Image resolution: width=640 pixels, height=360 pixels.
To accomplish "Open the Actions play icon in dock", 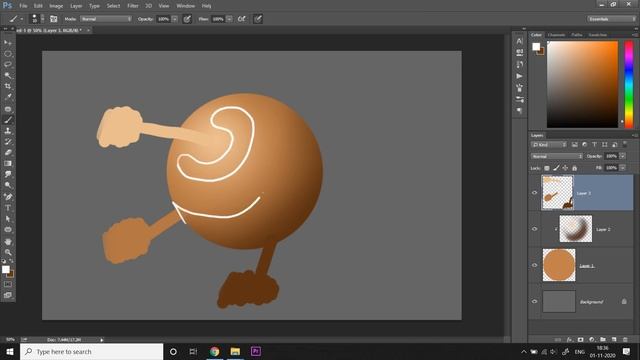I will (519, 76).
